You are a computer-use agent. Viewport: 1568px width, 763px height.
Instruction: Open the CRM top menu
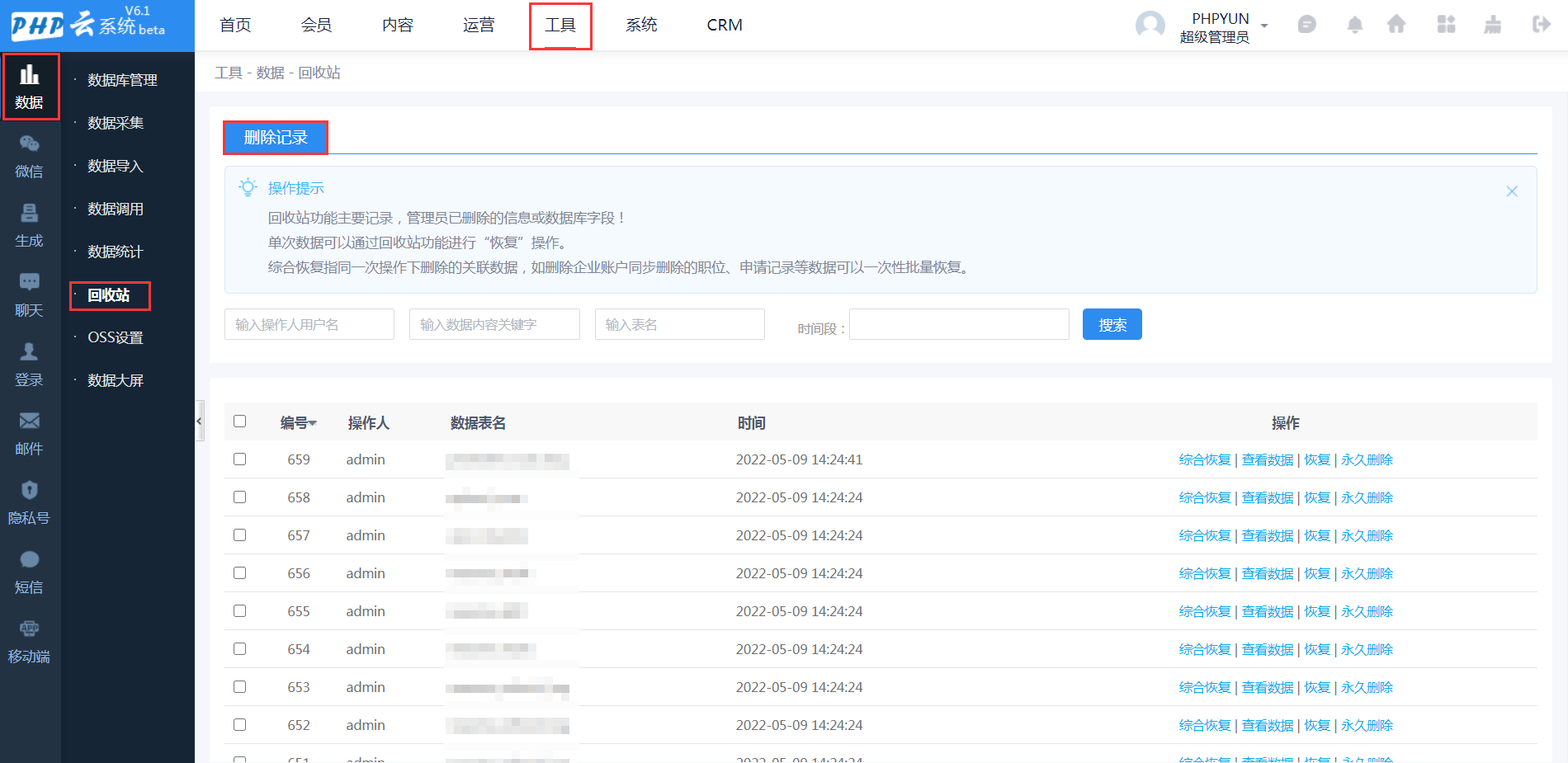725,26
